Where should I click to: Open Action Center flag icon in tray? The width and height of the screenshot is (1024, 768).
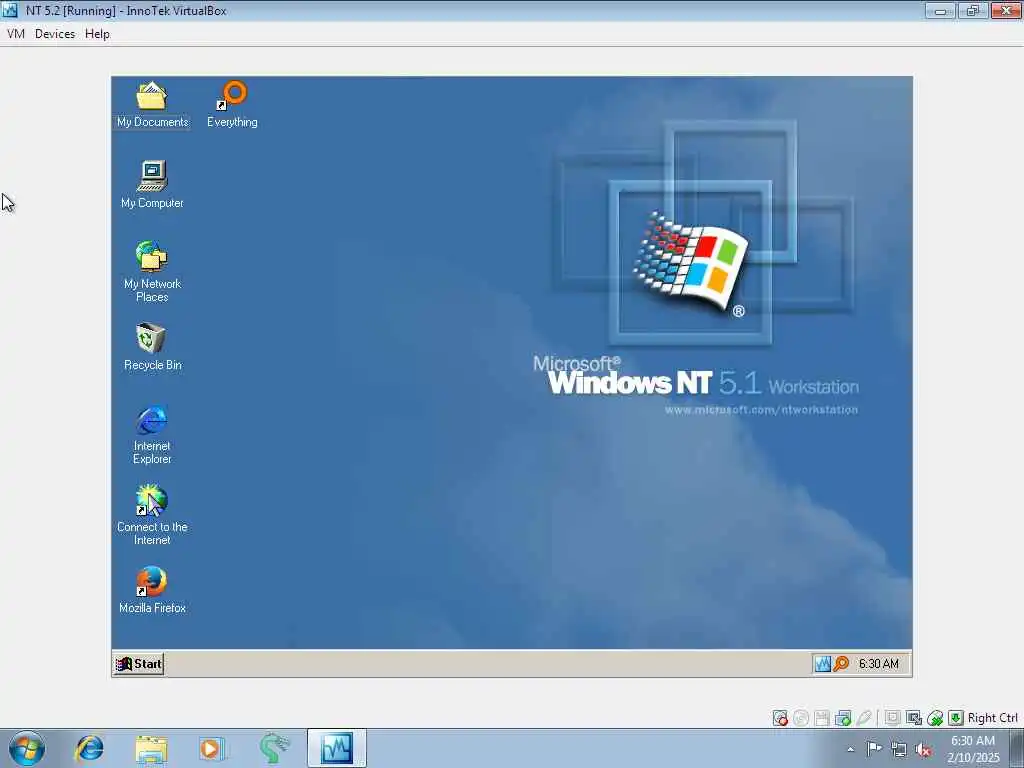(x=874, y=749)
